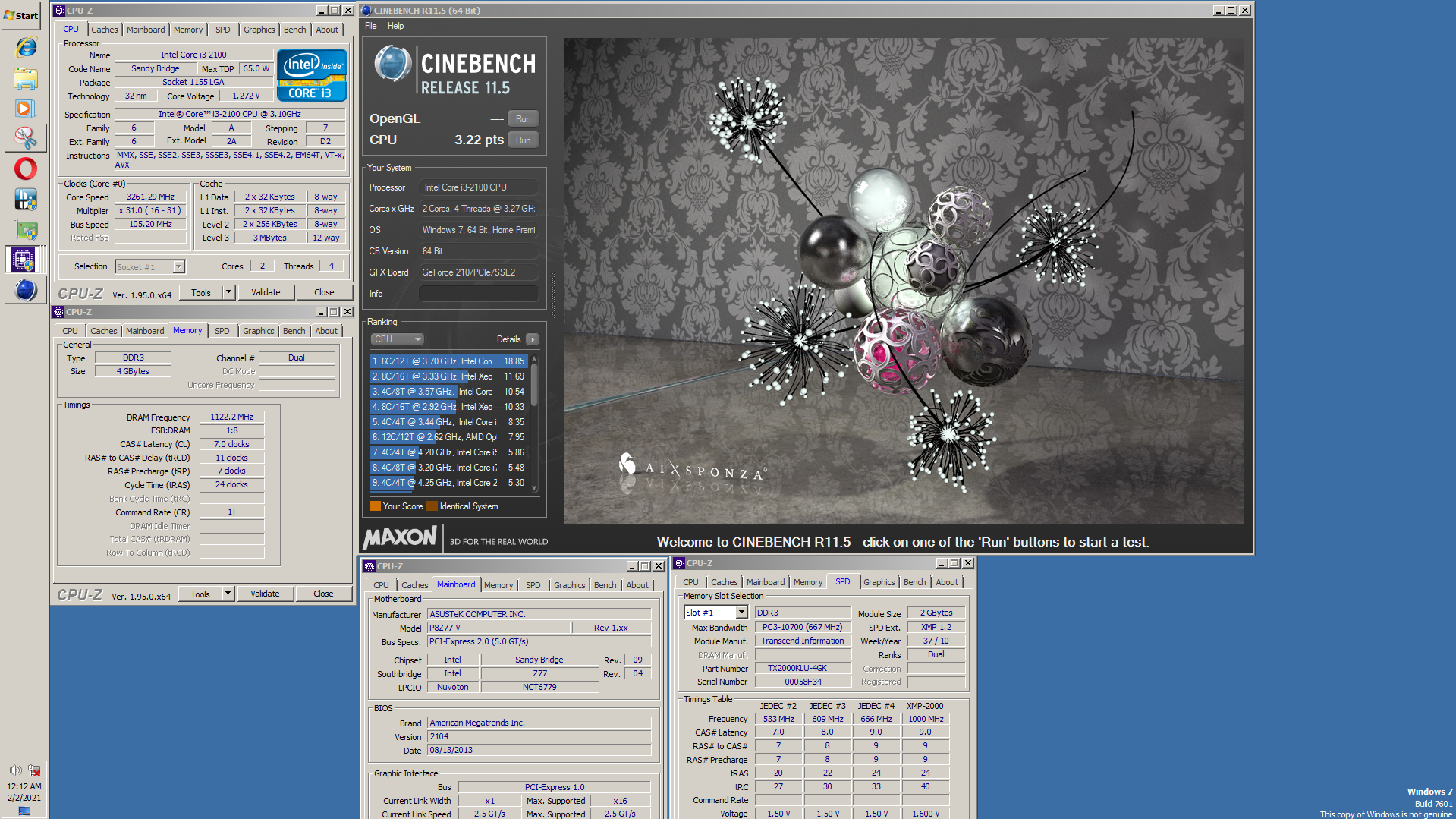Click the XMP-2000 frequency cell 1000 MHz
Screen dimensions: 1456x819
pyautogui.click(x=926, y=719)
